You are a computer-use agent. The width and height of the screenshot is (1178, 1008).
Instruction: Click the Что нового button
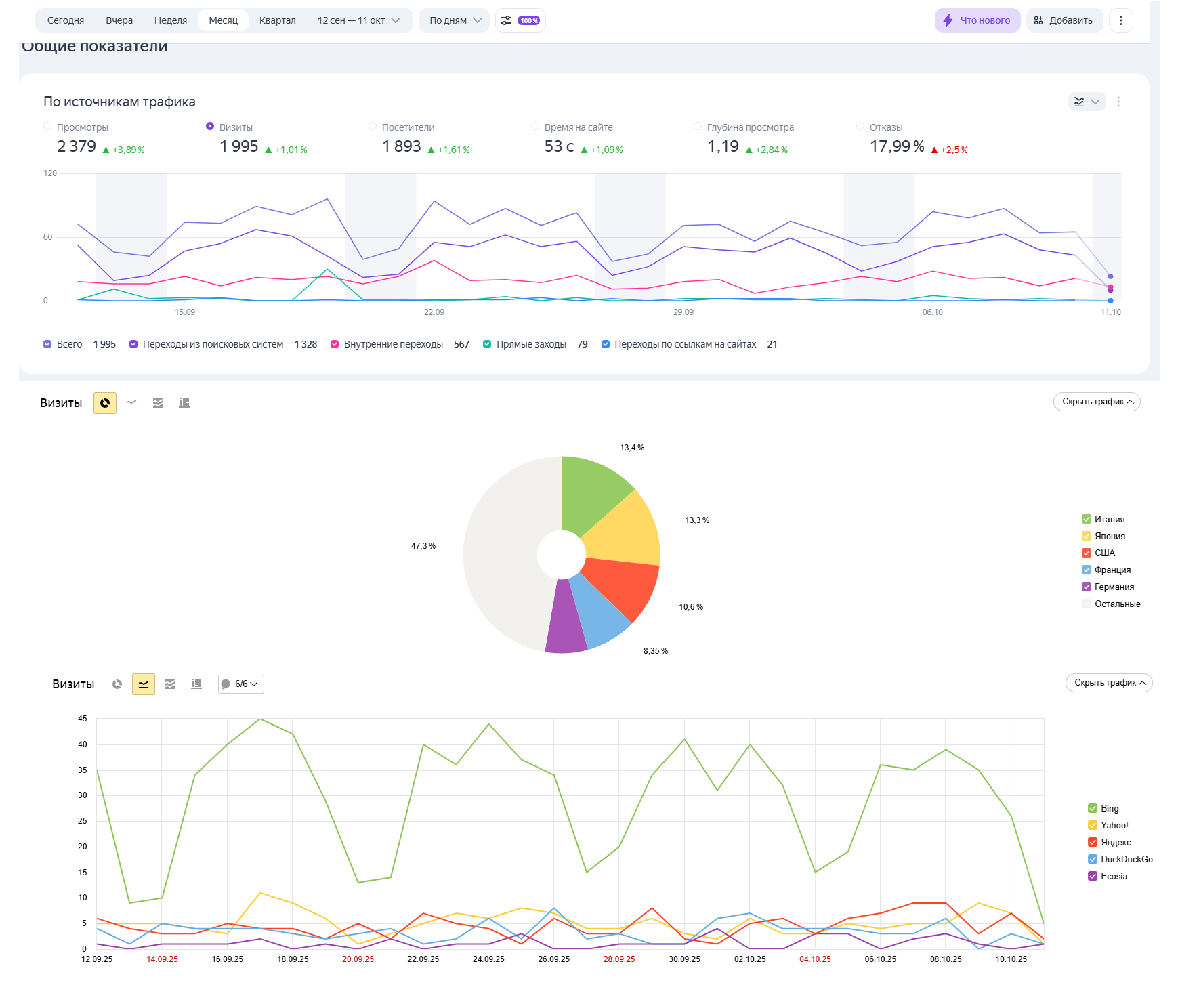[x=977, y=20]
